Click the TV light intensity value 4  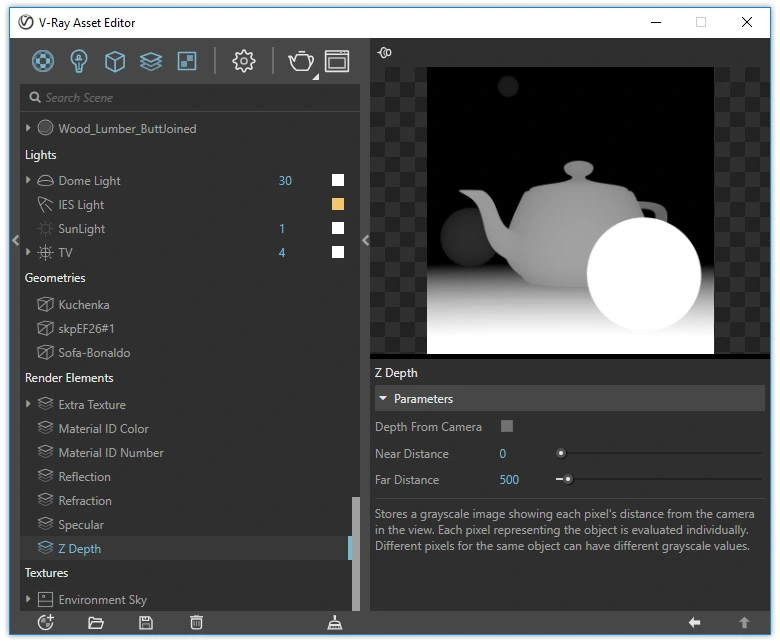282,253
